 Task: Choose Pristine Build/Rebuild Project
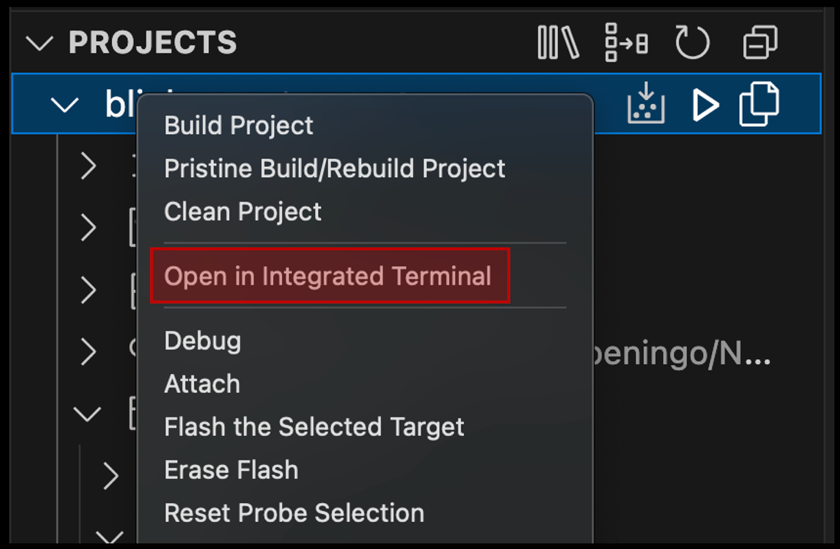pyautogui.click(x=334, y=168)
